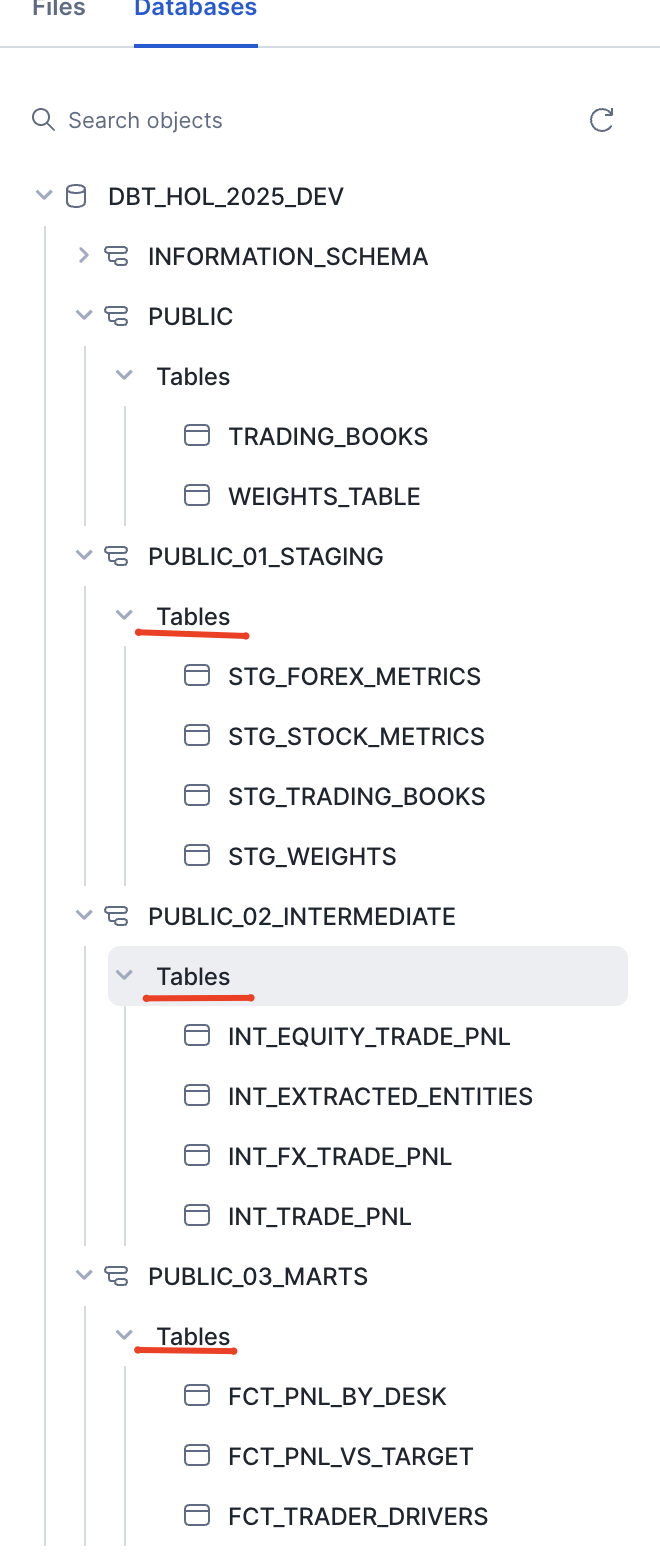This screenshot has width=660, height=1562.
Task: Collapse the PUBLIC_03_MARTS schema chevron
Action: [84, 1275]
